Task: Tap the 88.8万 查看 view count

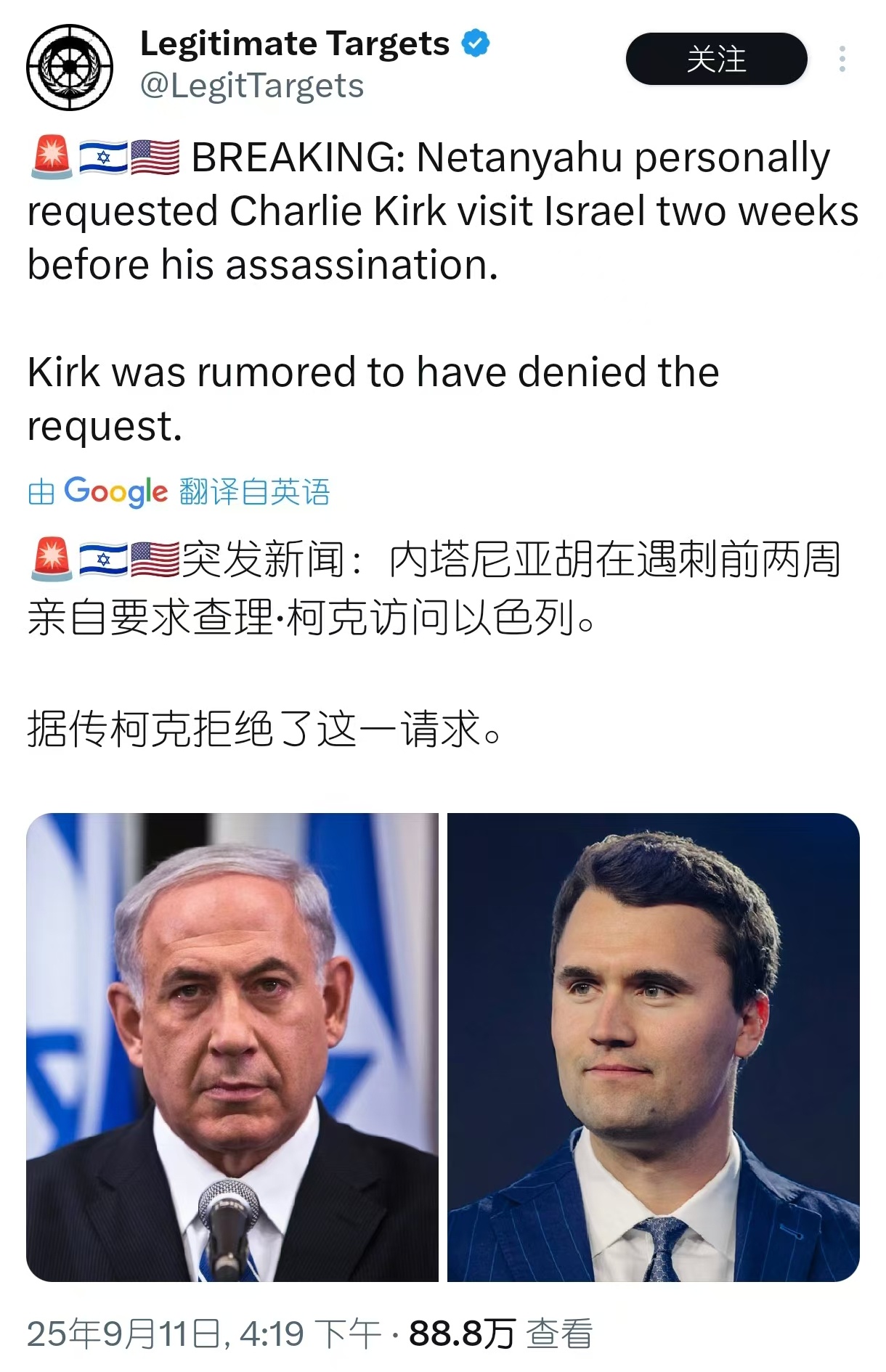Action: (501, 1334)
